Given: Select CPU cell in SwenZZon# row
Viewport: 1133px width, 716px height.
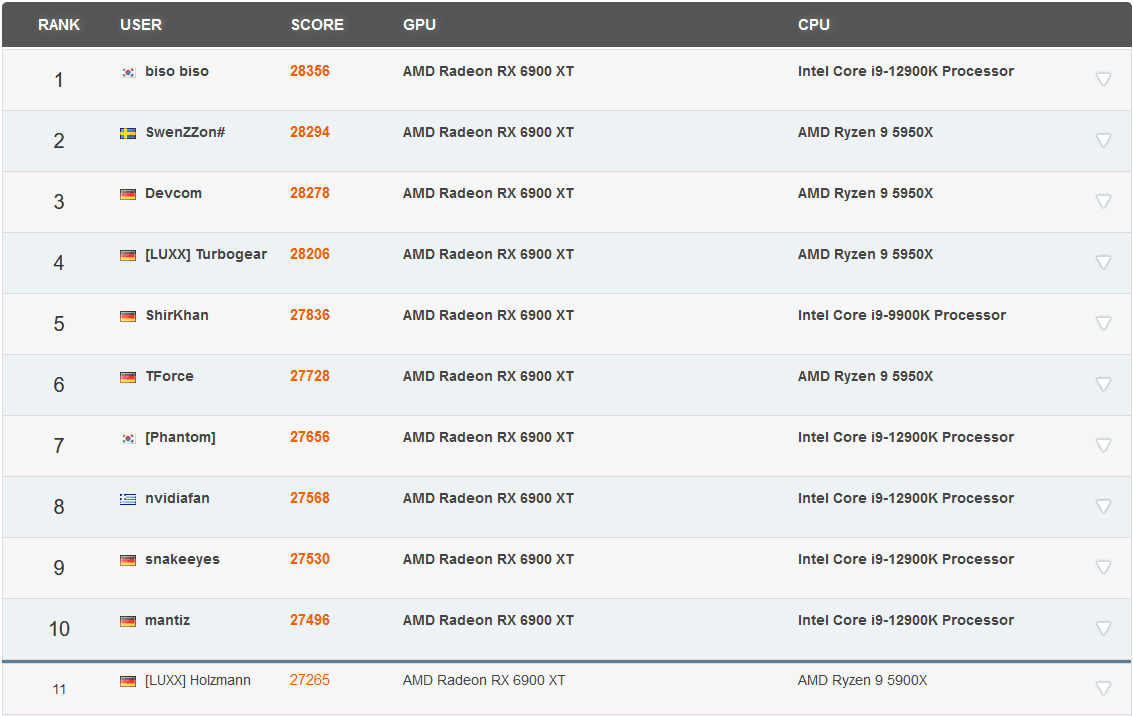Looking at the screenshot, I should [866, 132].
